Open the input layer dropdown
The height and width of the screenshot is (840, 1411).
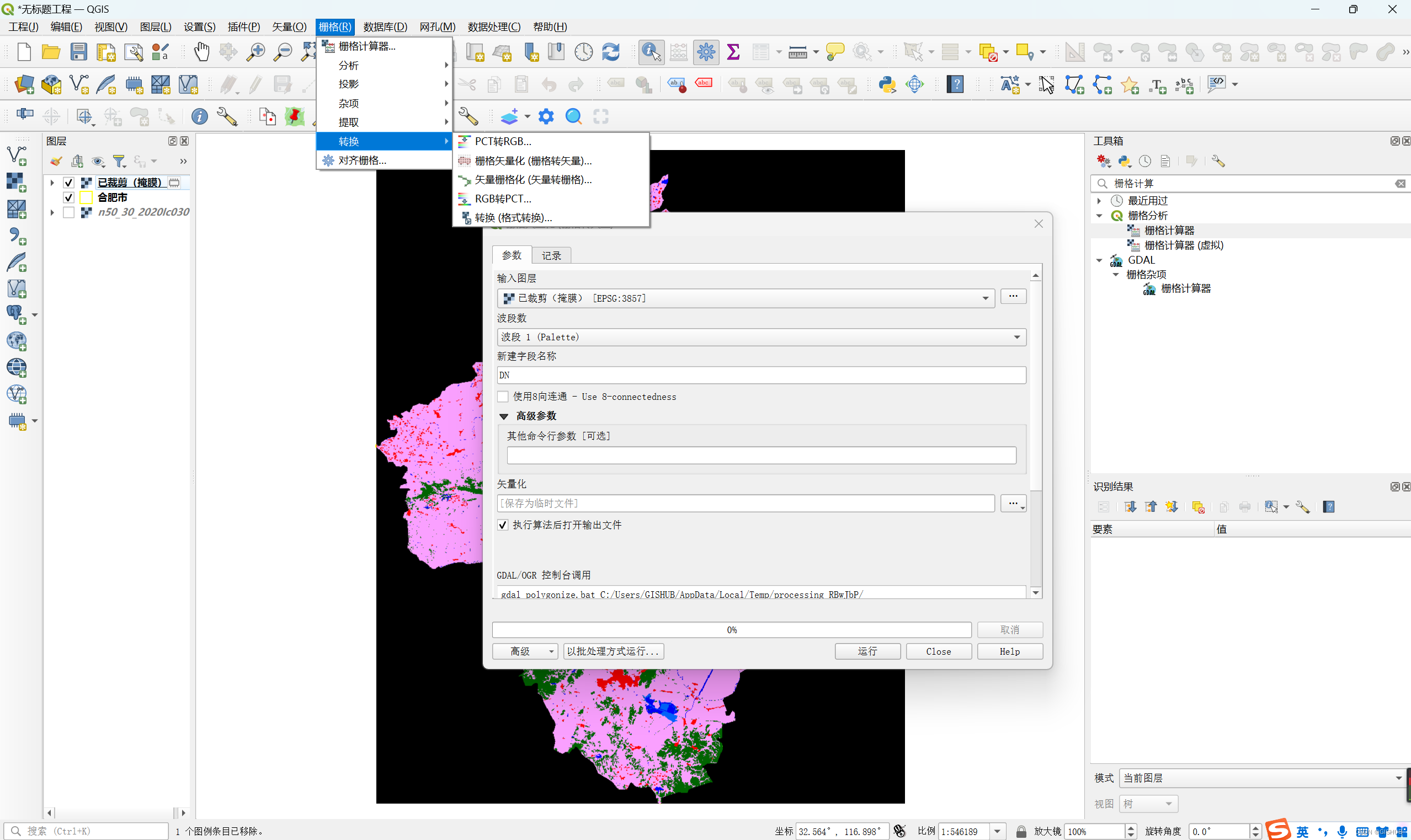point(985,298)
